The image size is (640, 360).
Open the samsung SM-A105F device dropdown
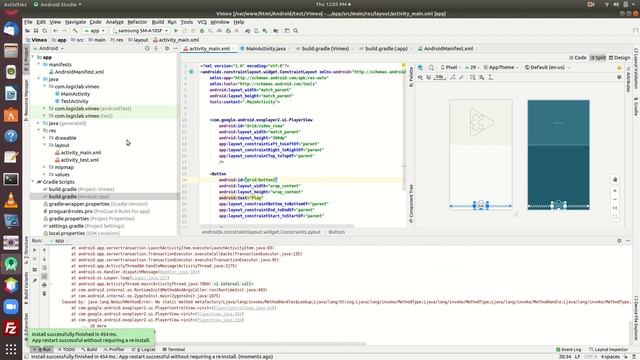140,31
